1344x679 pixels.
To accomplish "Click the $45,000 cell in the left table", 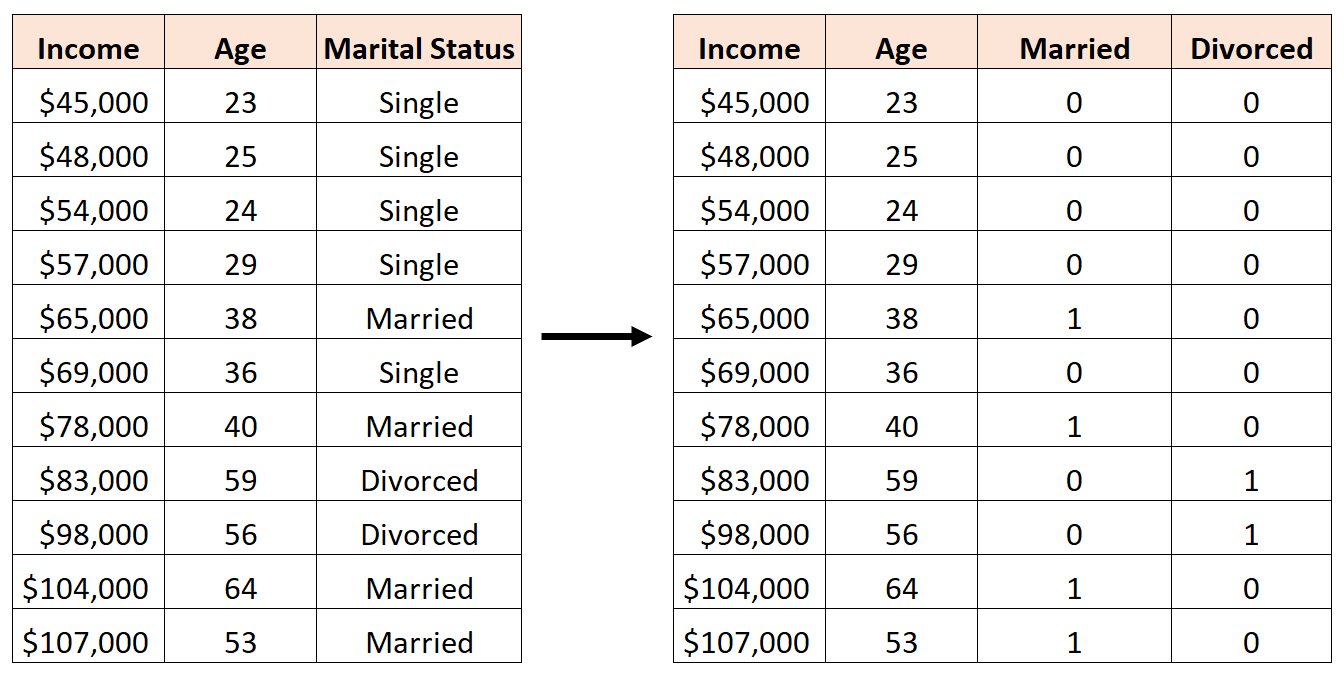I will pyautogui.click(x=93, y=103).
